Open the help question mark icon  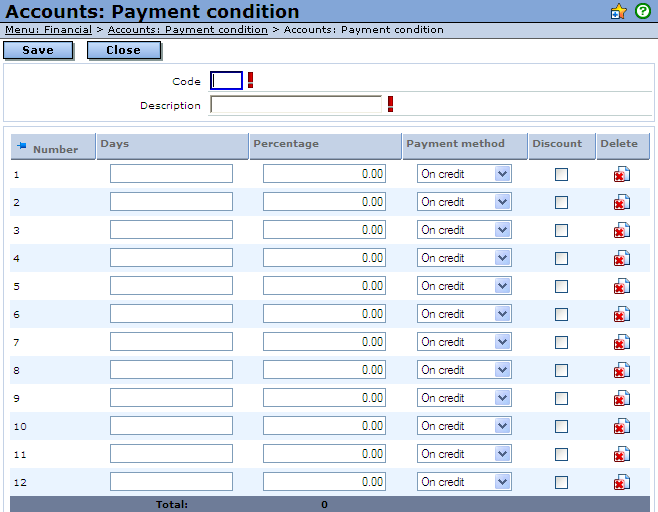click(643, 12)
